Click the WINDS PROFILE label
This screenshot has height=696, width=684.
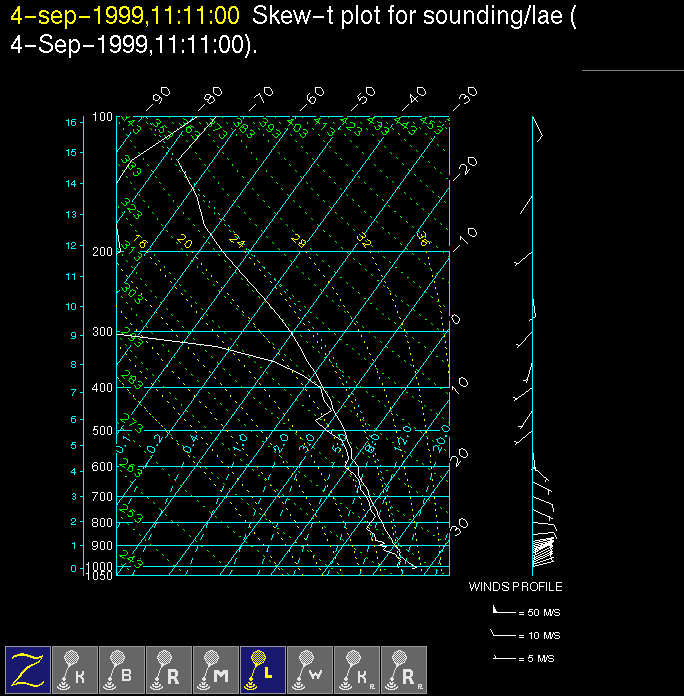point(515,587)
